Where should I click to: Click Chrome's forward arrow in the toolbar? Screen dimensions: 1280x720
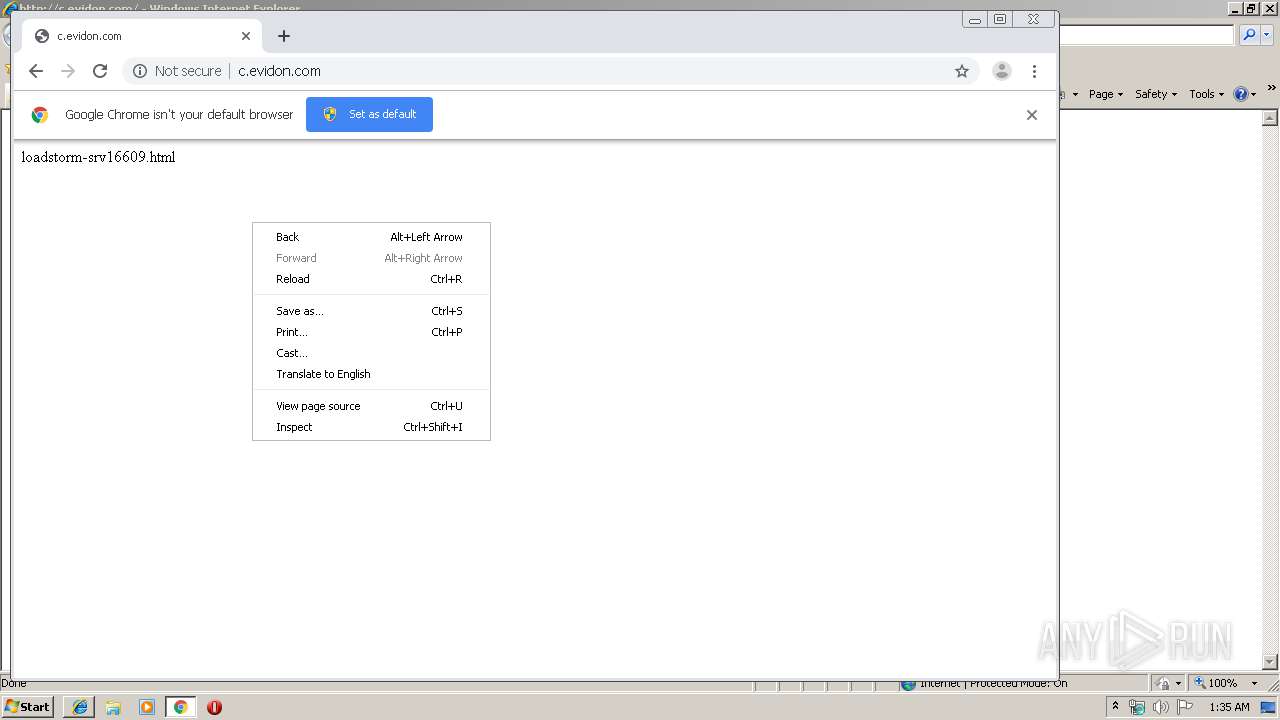coord(68,71)
